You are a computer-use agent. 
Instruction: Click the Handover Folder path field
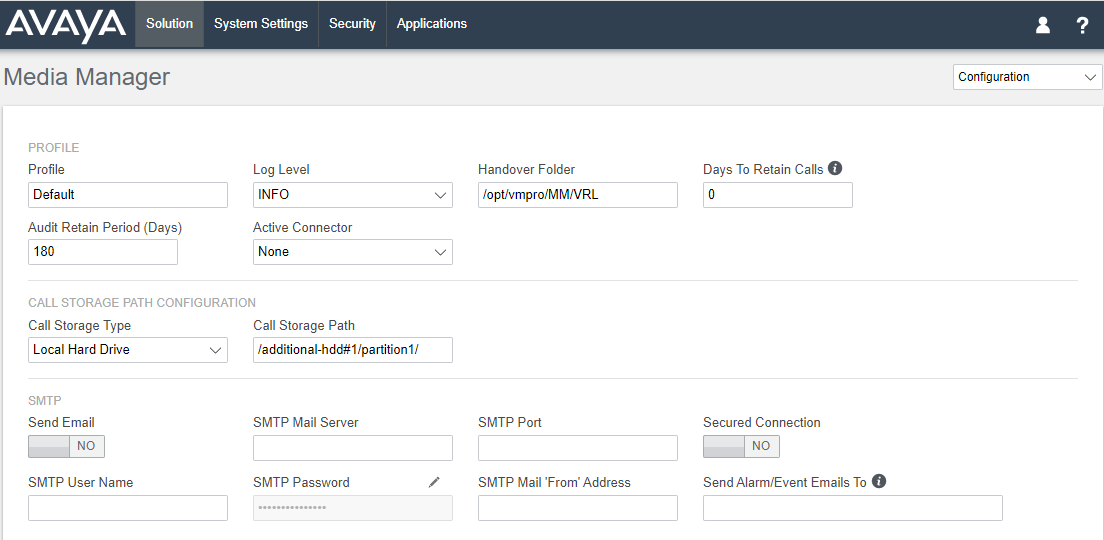tap(578, 195)
